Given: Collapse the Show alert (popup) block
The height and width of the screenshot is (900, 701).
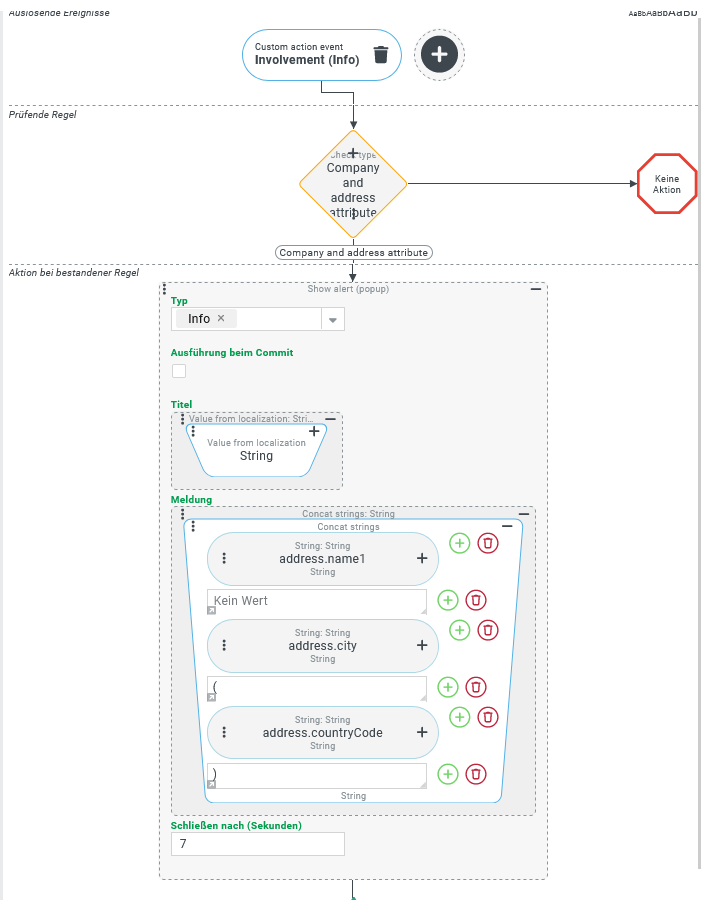Looking at the screenshot, I should 536,289.
